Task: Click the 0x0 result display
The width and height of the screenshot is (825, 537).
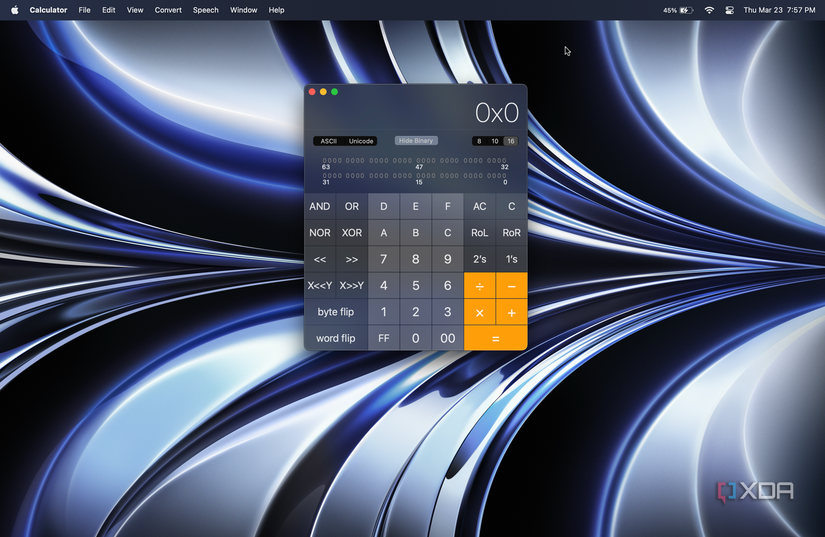Action: pos(497,113)
